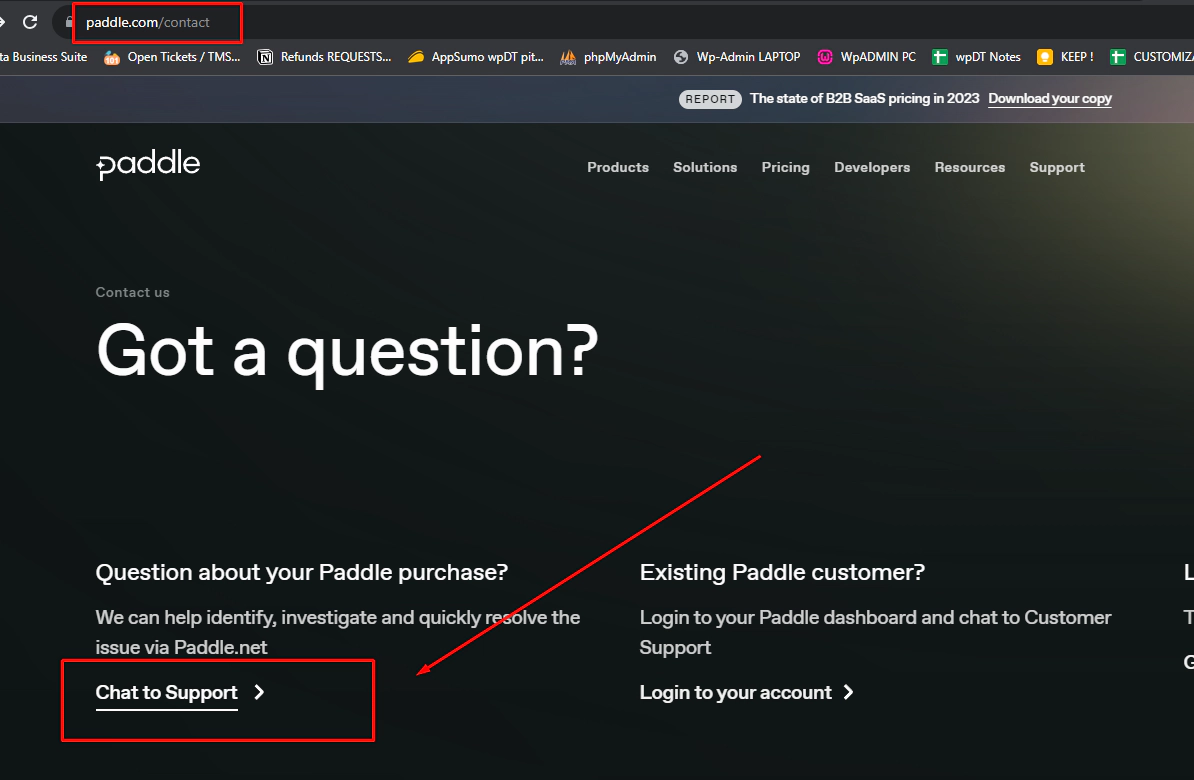The image size is (1194, 780).
Task: Open the Refunds REQUESTS Notion bookmark icon
Action: (x=265, y=57)
